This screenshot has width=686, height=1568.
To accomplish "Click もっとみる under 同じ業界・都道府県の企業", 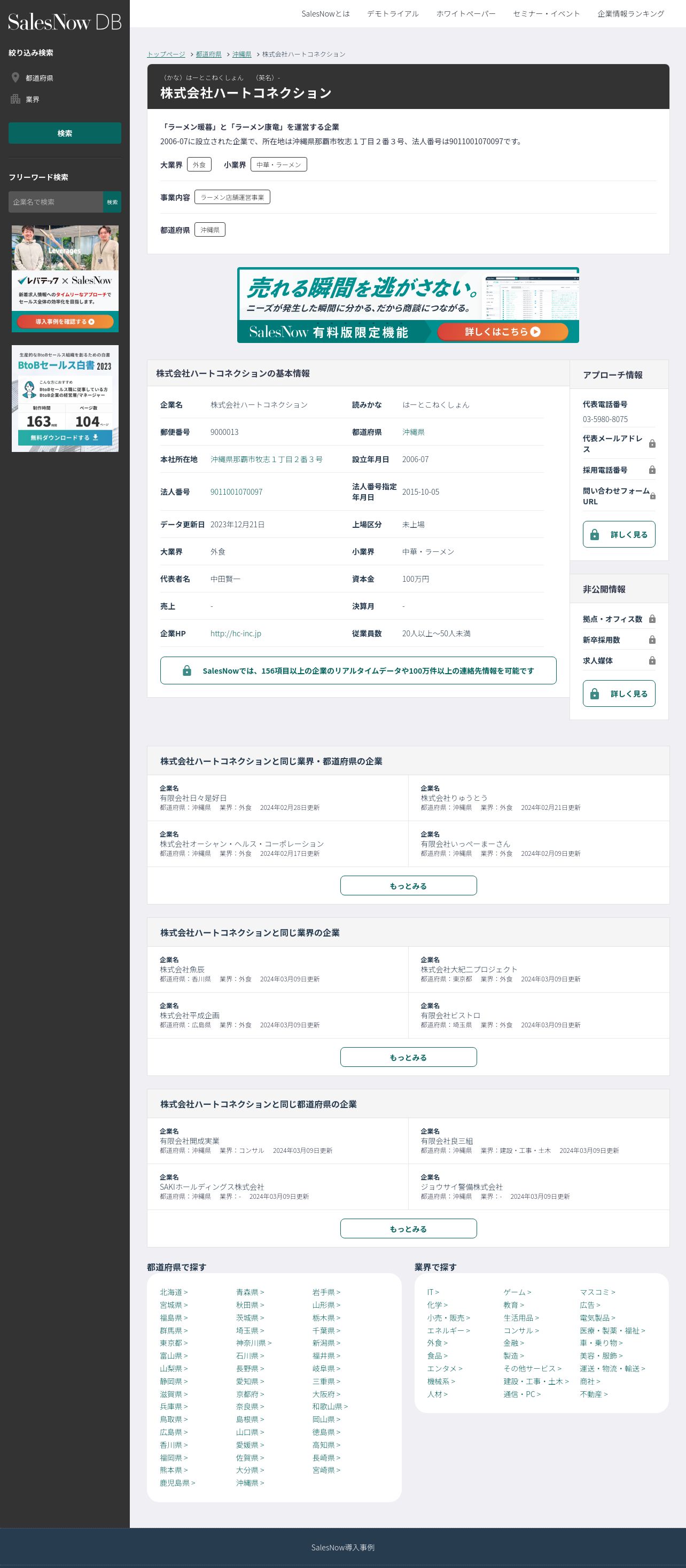I will (408, 886).
